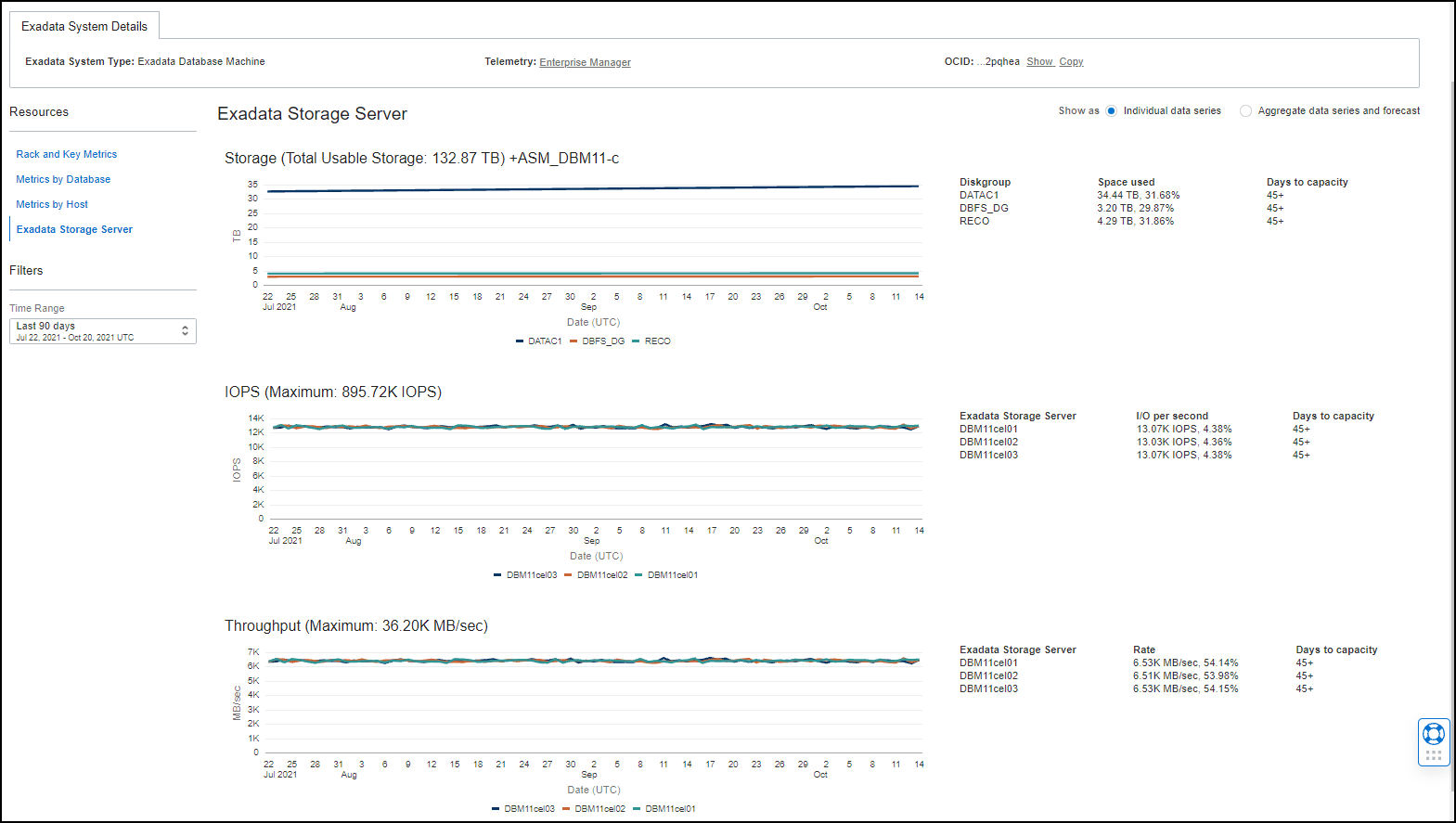Click the I/O per second column header
Image resolution: width=1456 pixels, height=823 pixels.
(x=1172, y=416)
